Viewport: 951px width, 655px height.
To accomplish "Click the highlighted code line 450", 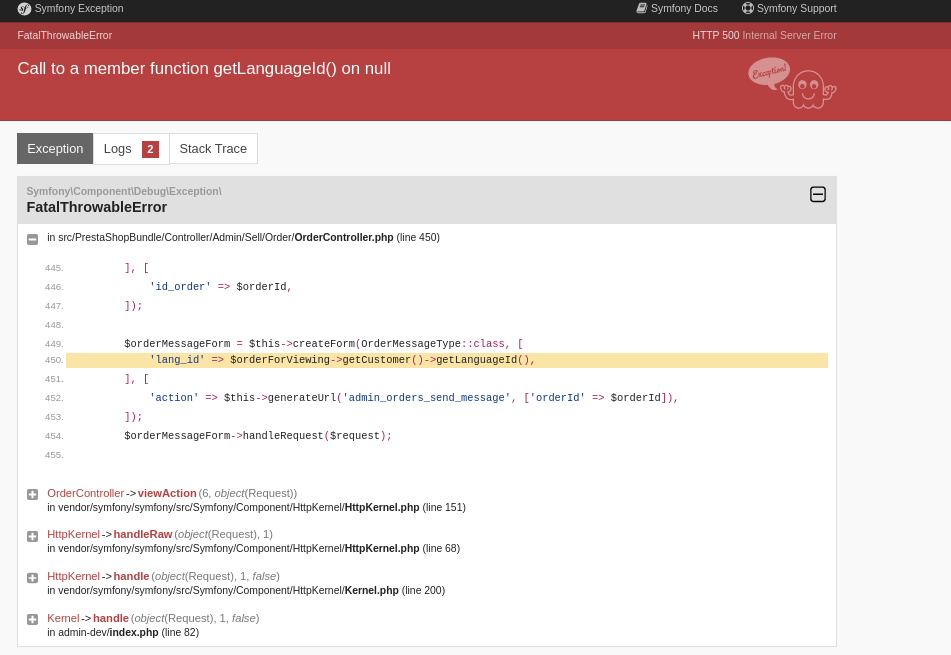I will pyautogui.click(x=350, y=360).
